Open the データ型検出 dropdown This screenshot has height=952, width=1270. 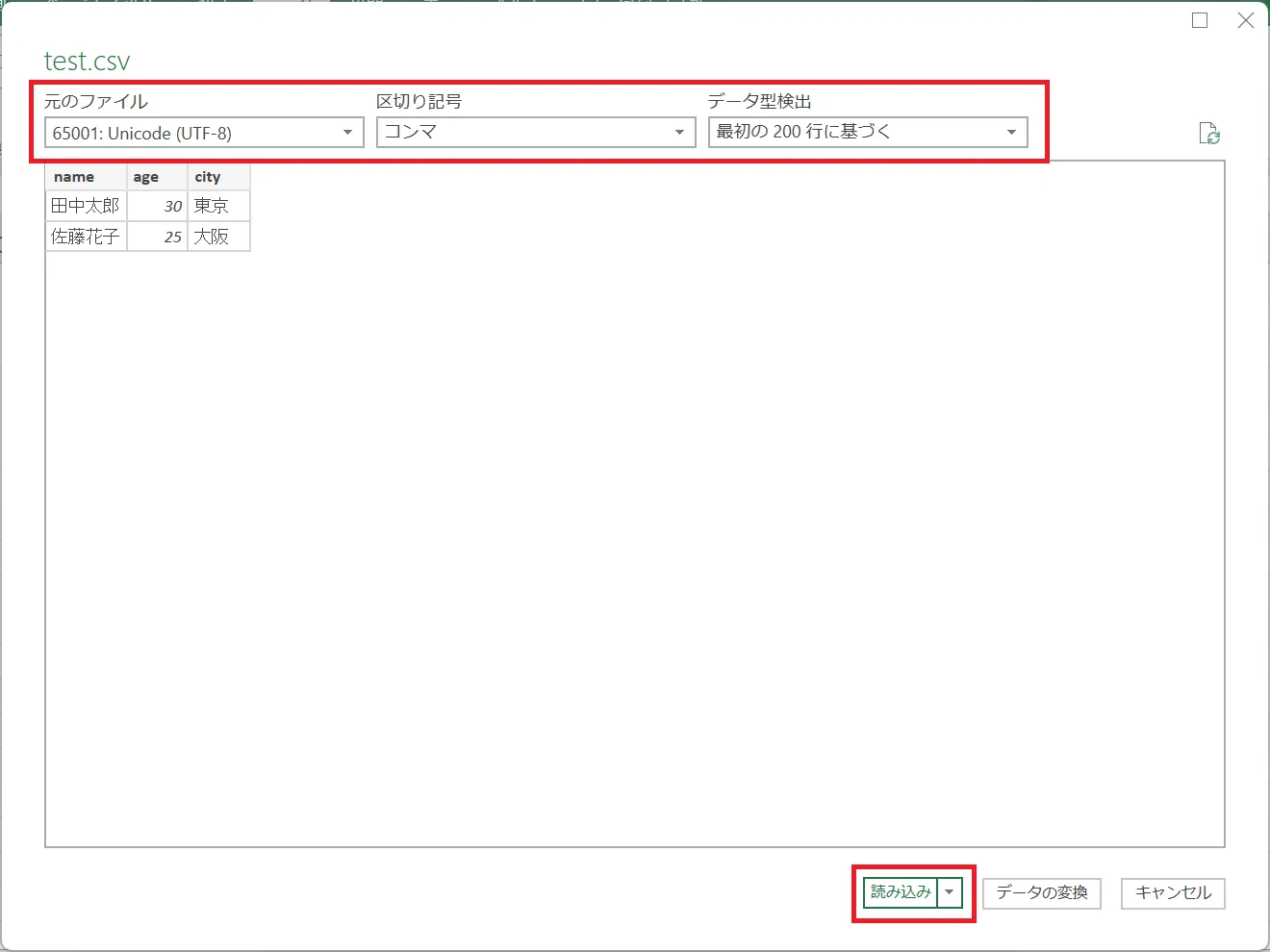(x=867, y=133)
